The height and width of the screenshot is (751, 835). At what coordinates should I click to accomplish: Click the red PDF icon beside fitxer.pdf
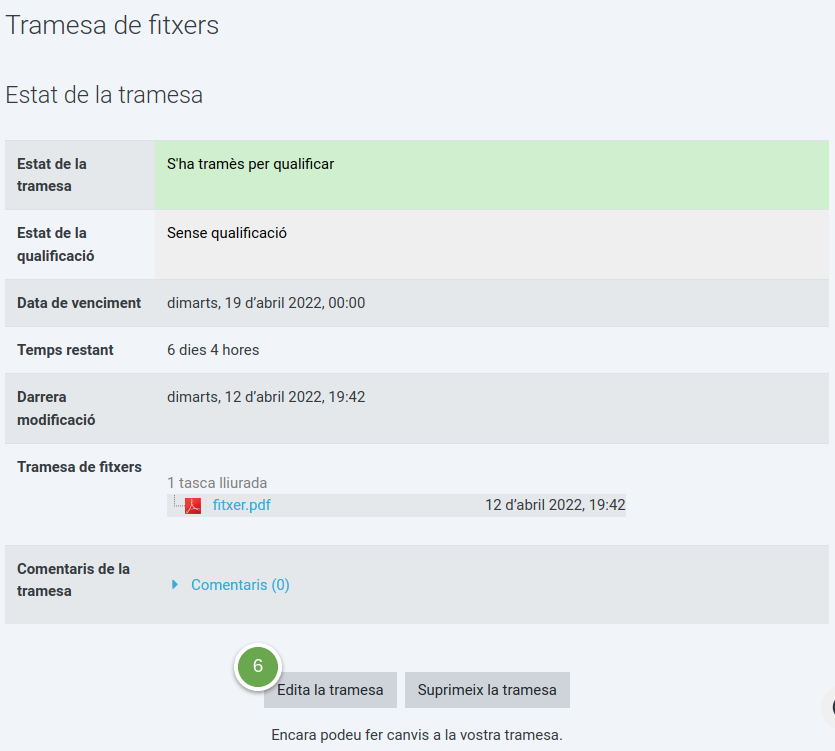coord(193,505)
